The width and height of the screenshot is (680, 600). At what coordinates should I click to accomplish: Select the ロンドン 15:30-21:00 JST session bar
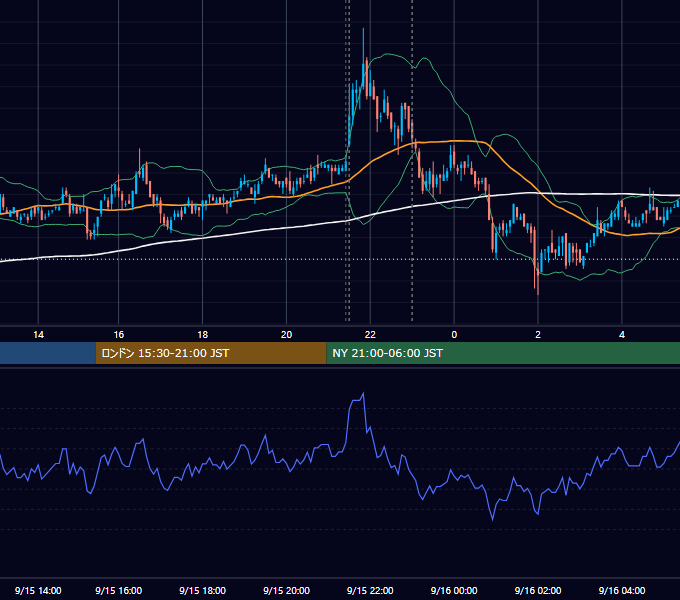[x=211, y=353]
